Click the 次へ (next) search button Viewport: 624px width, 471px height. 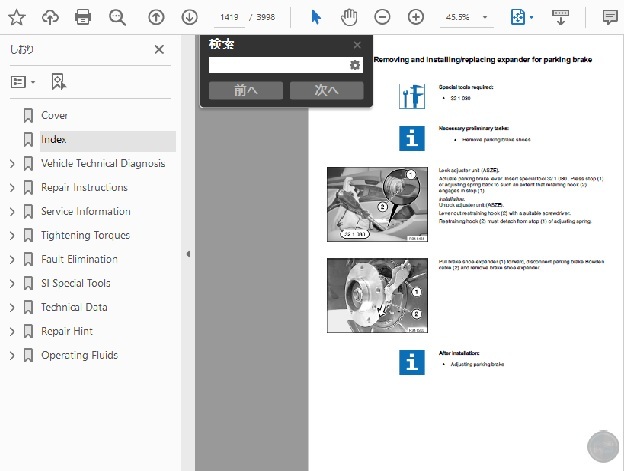tap(327, 90)
